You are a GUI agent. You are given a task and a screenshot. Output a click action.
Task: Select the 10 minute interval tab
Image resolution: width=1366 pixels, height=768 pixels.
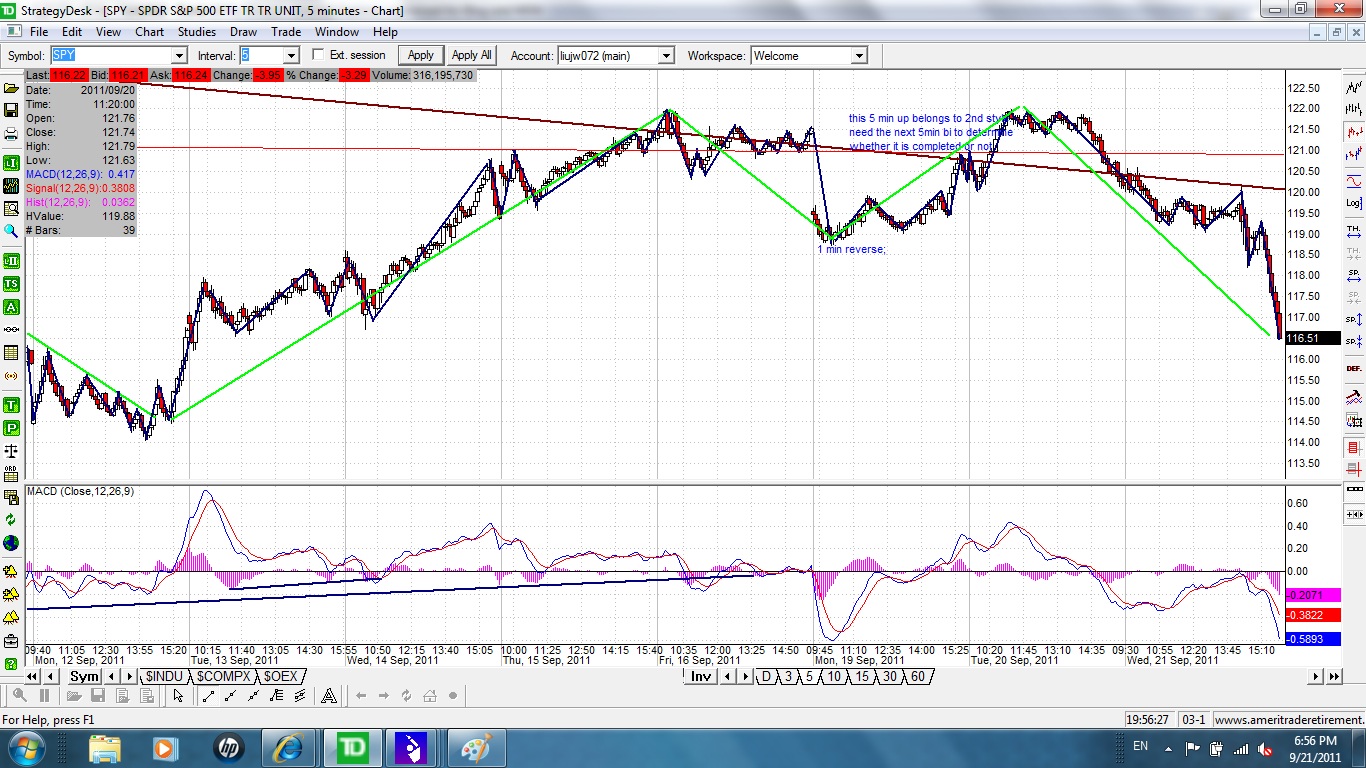tap(834, 676)
